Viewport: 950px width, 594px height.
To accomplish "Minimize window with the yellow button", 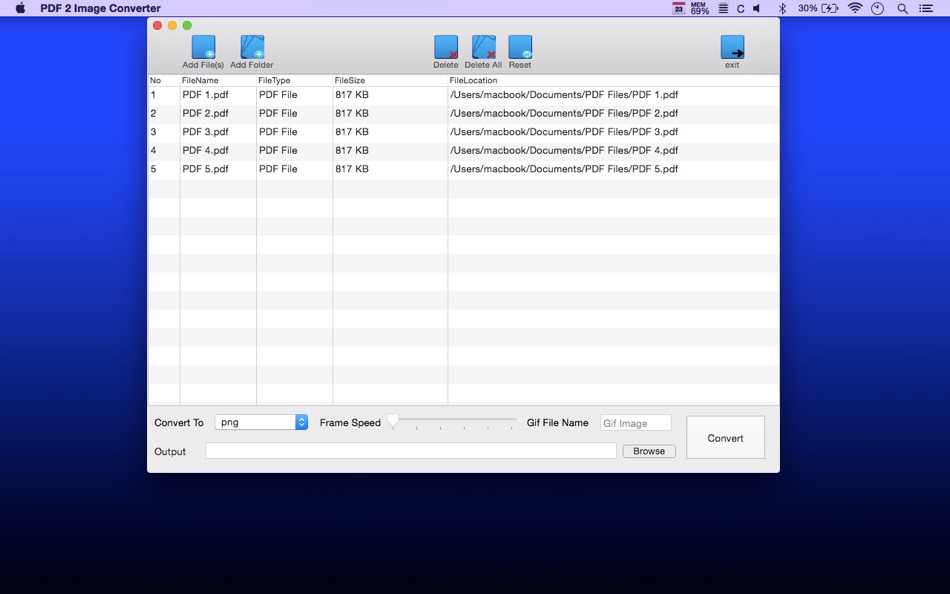I will coord(172,25).
